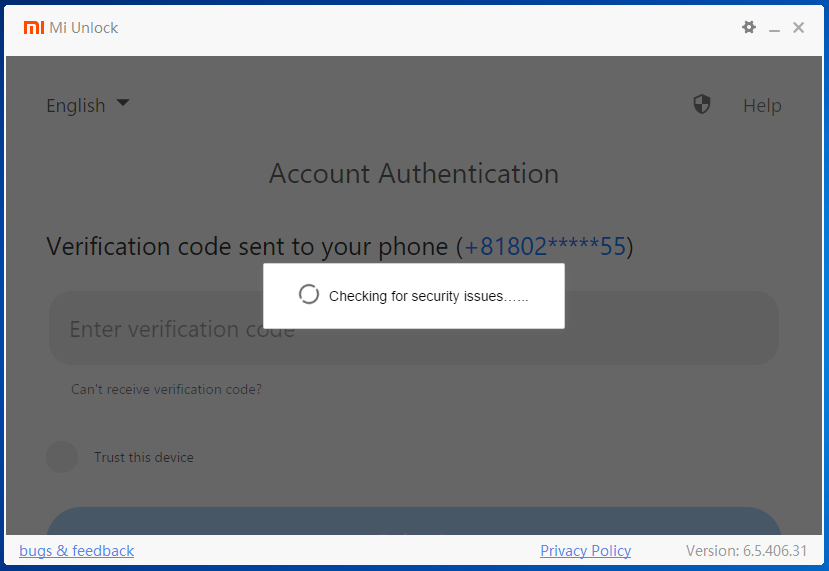Open the settings gear in title bar
Screen dimensions: 829x571
coord(749,27)
